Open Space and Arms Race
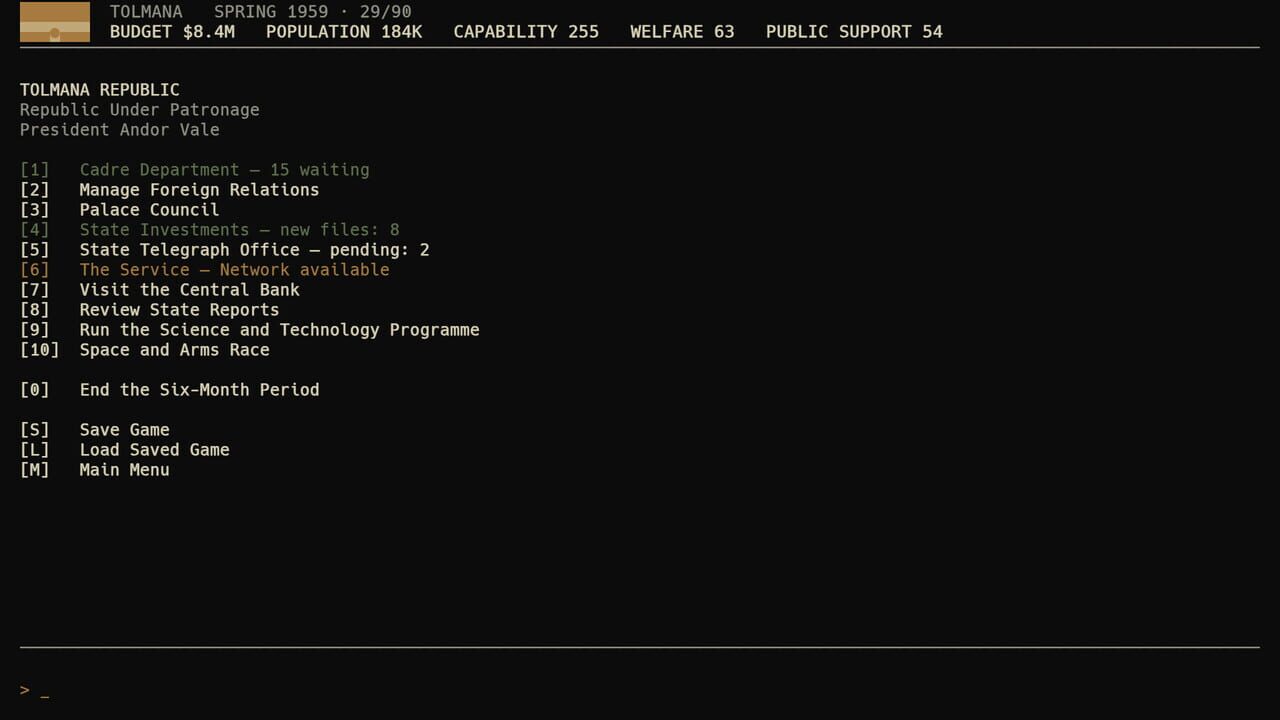 [x=145, y=350]
